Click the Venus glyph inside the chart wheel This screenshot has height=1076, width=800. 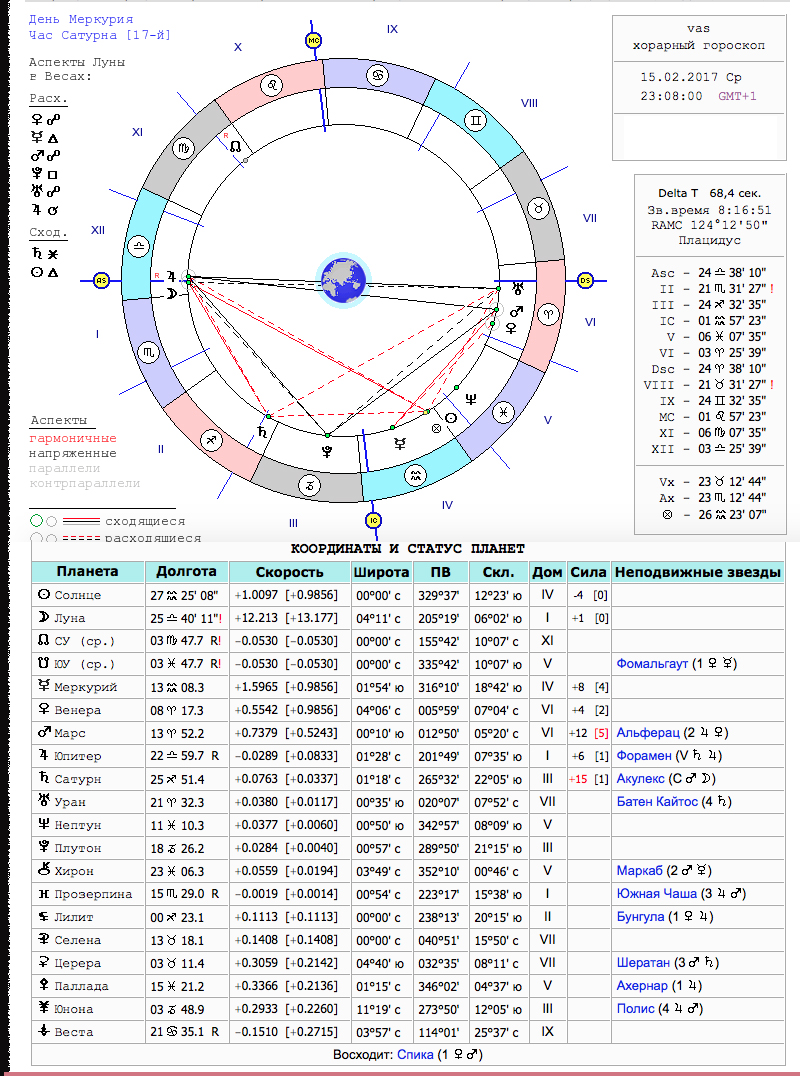click(510, 329)
